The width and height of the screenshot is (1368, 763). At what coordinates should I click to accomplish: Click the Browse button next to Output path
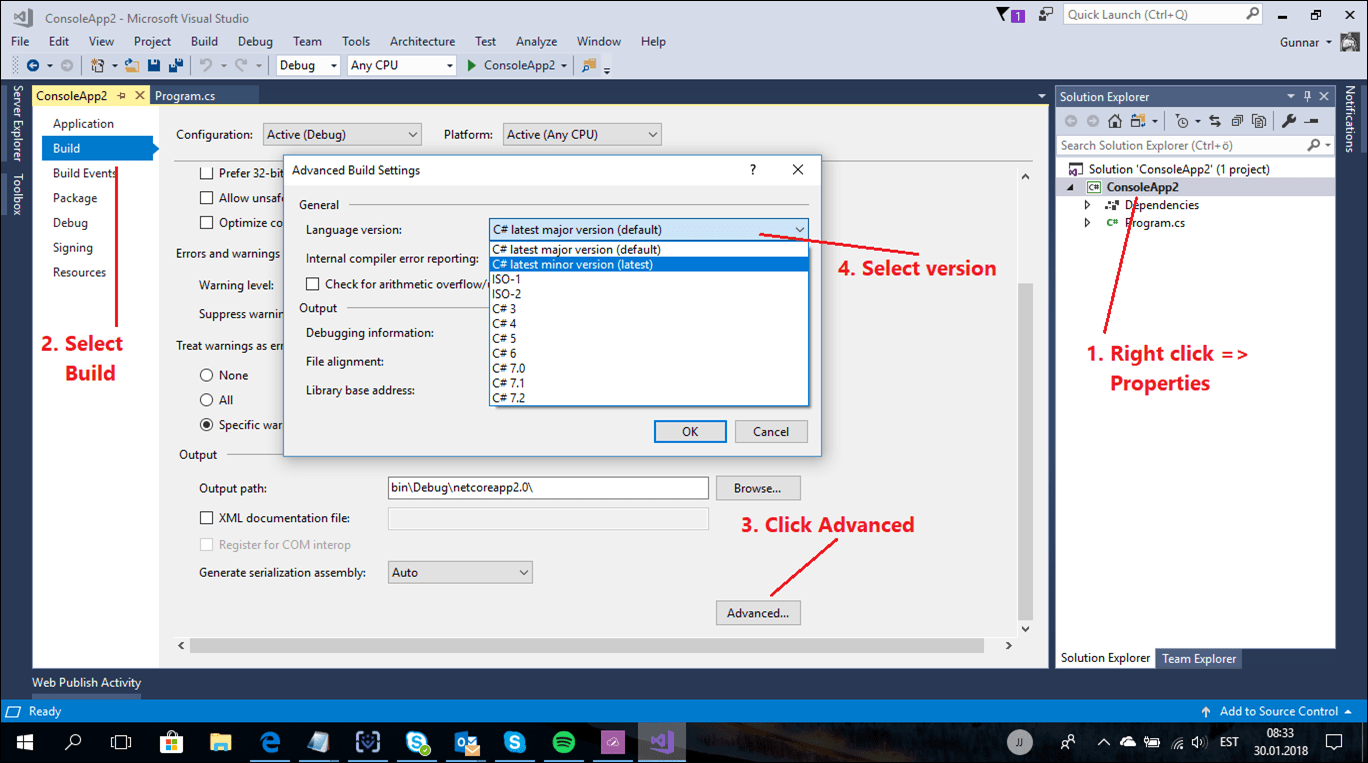[757, 487]
